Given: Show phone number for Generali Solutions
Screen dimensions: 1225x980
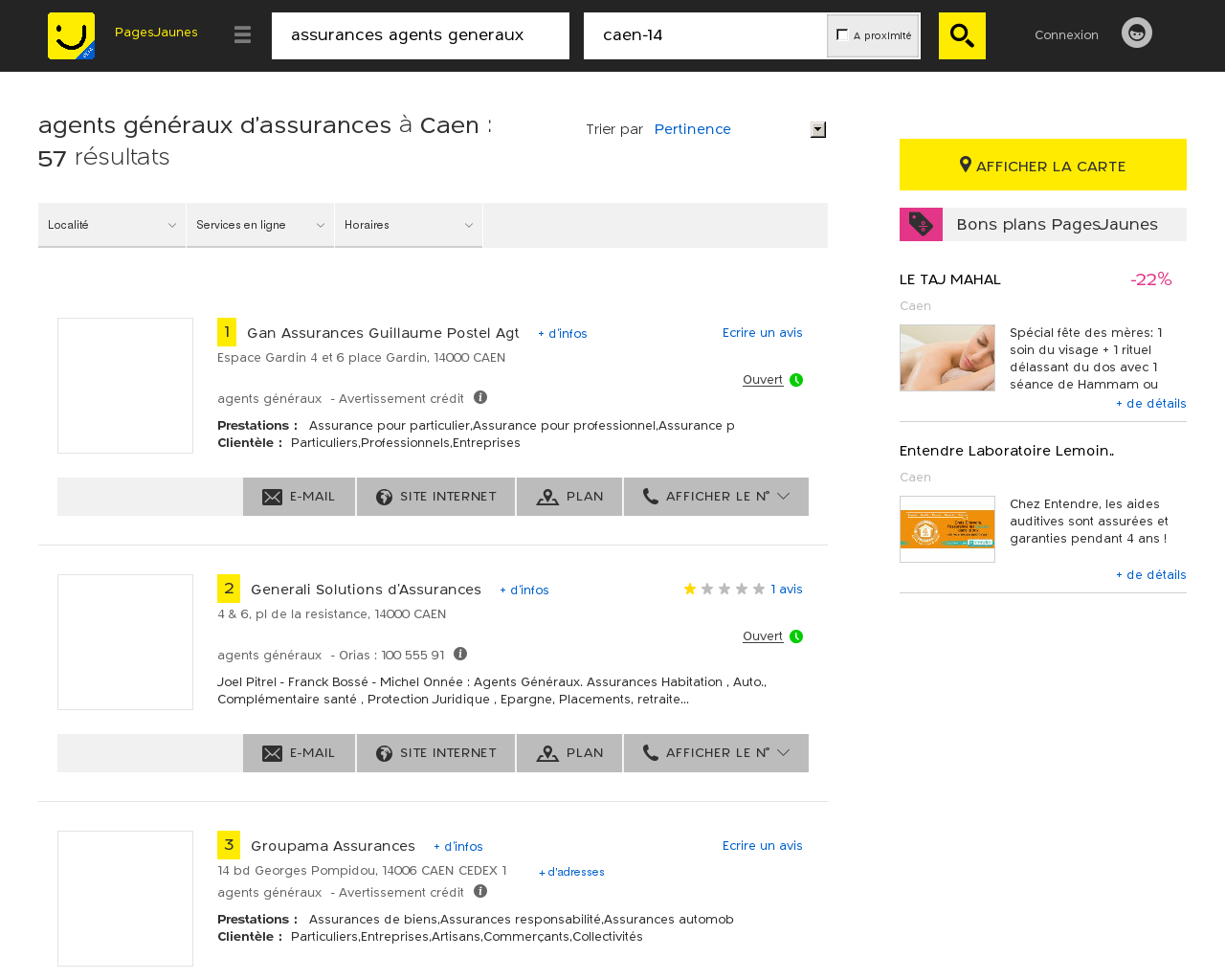Looking at the screenshot, I should [x=716, y=753].
